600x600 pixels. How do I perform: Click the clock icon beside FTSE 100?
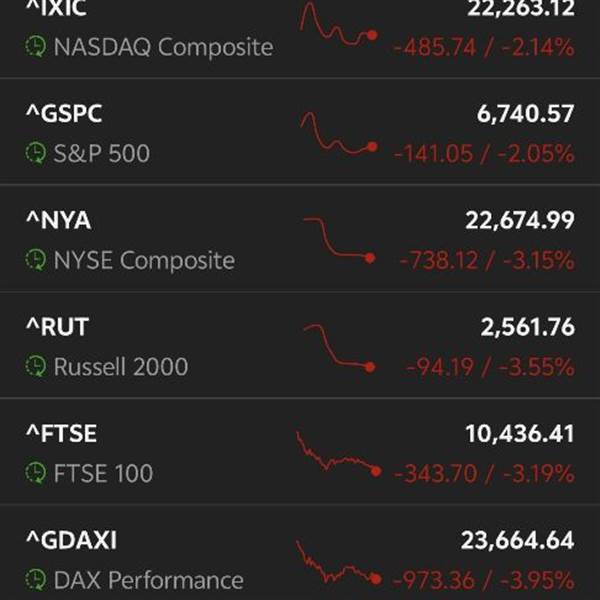point(36,473)
